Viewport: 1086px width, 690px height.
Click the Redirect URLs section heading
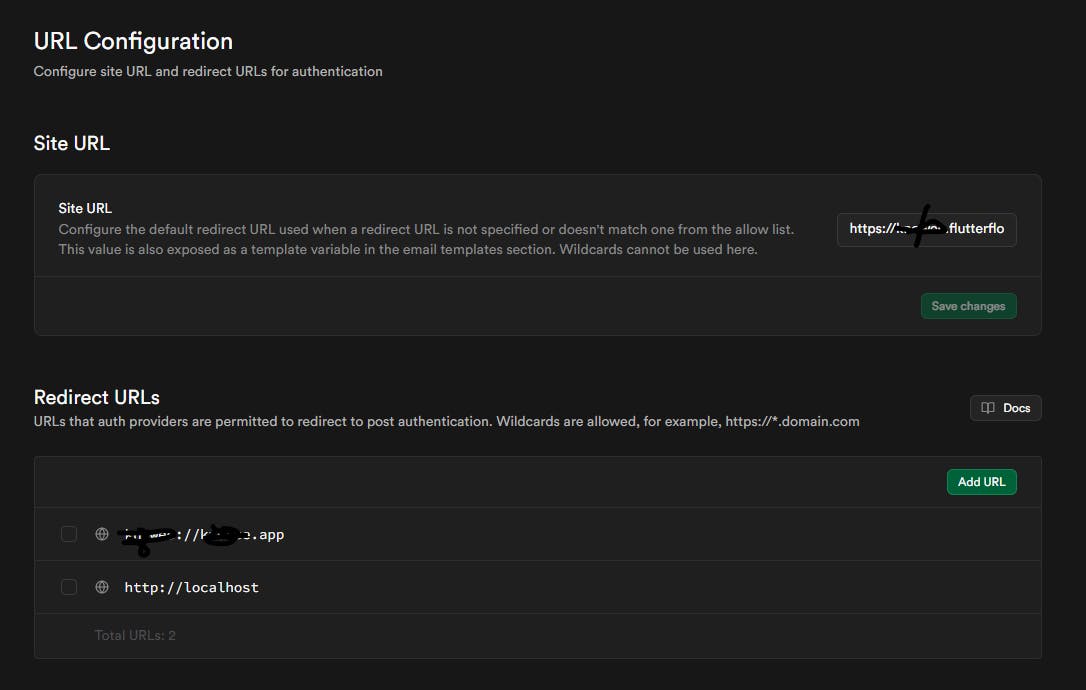click(97, 397)
